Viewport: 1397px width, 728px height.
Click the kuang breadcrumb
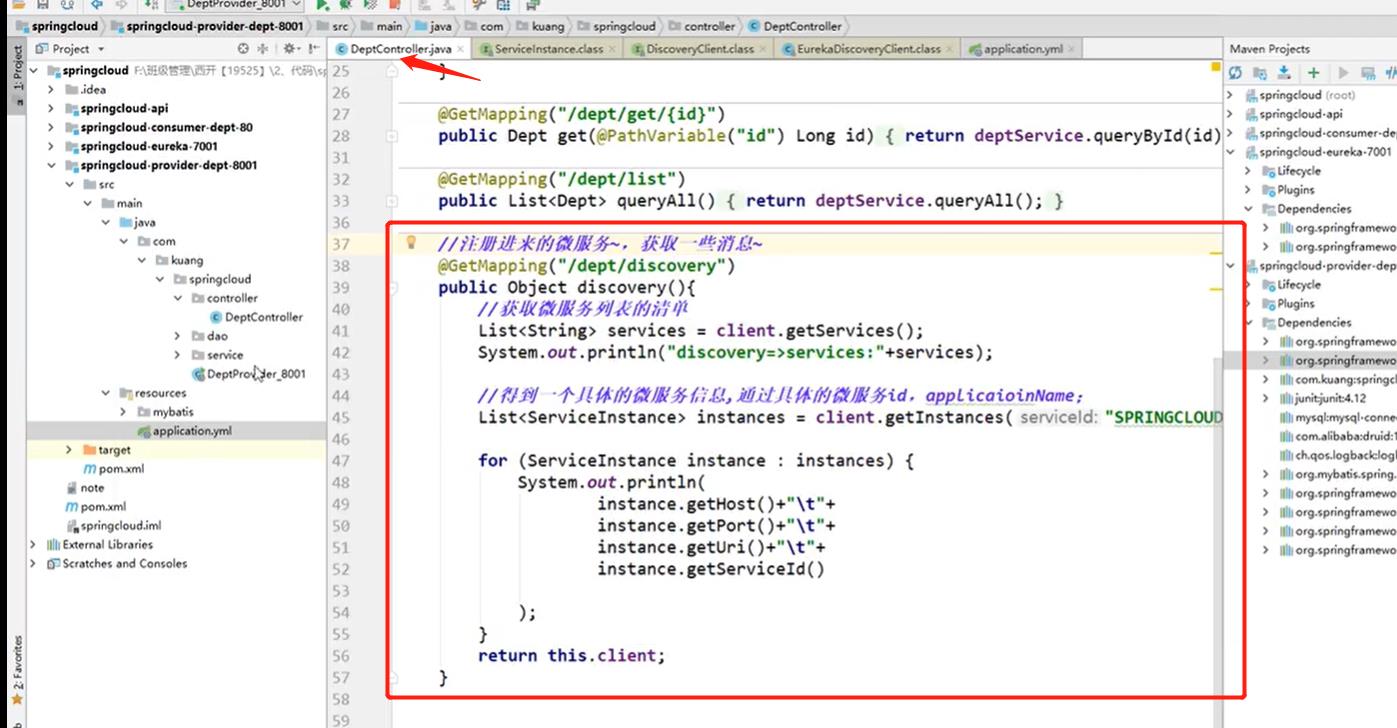click(x=540, y=26)
